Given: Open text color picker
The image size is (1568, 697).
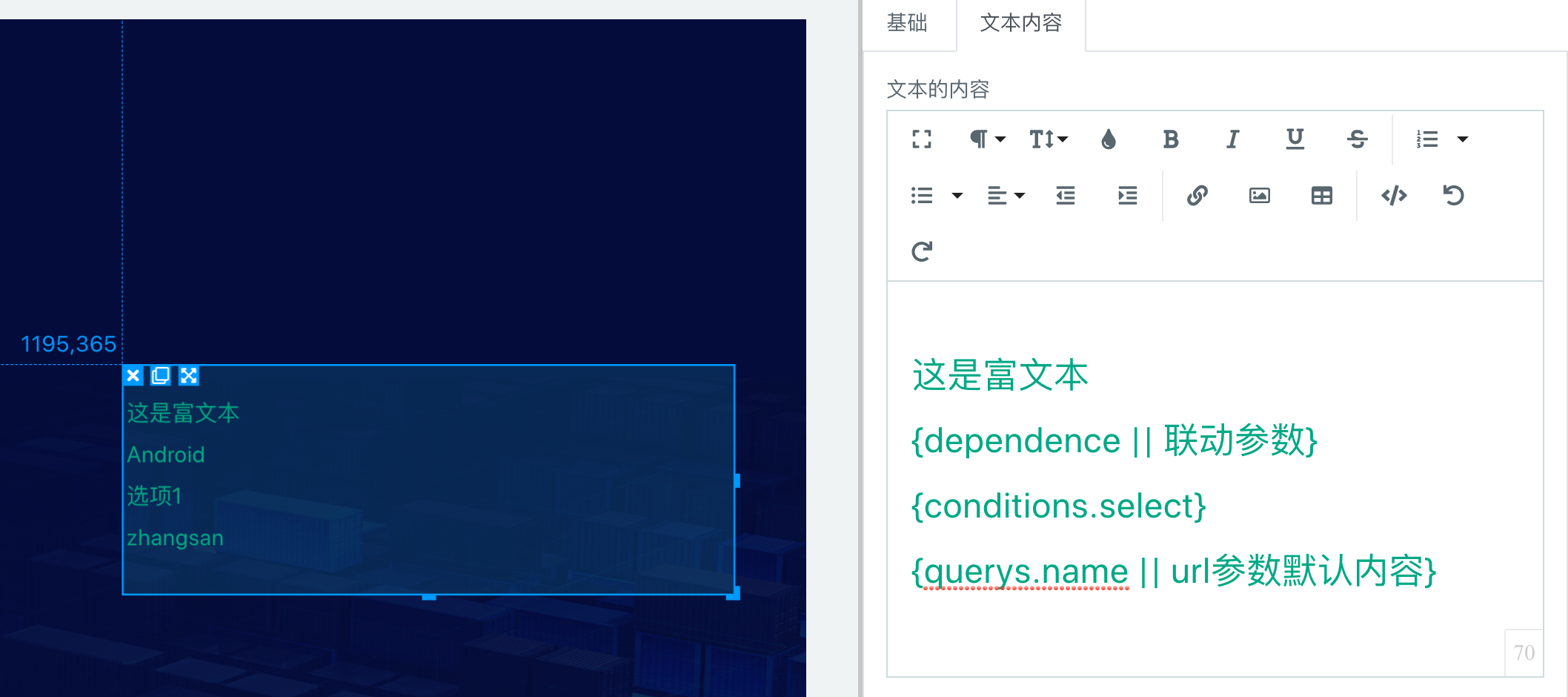Looking at the screenshot, I should coord(1109,139).
